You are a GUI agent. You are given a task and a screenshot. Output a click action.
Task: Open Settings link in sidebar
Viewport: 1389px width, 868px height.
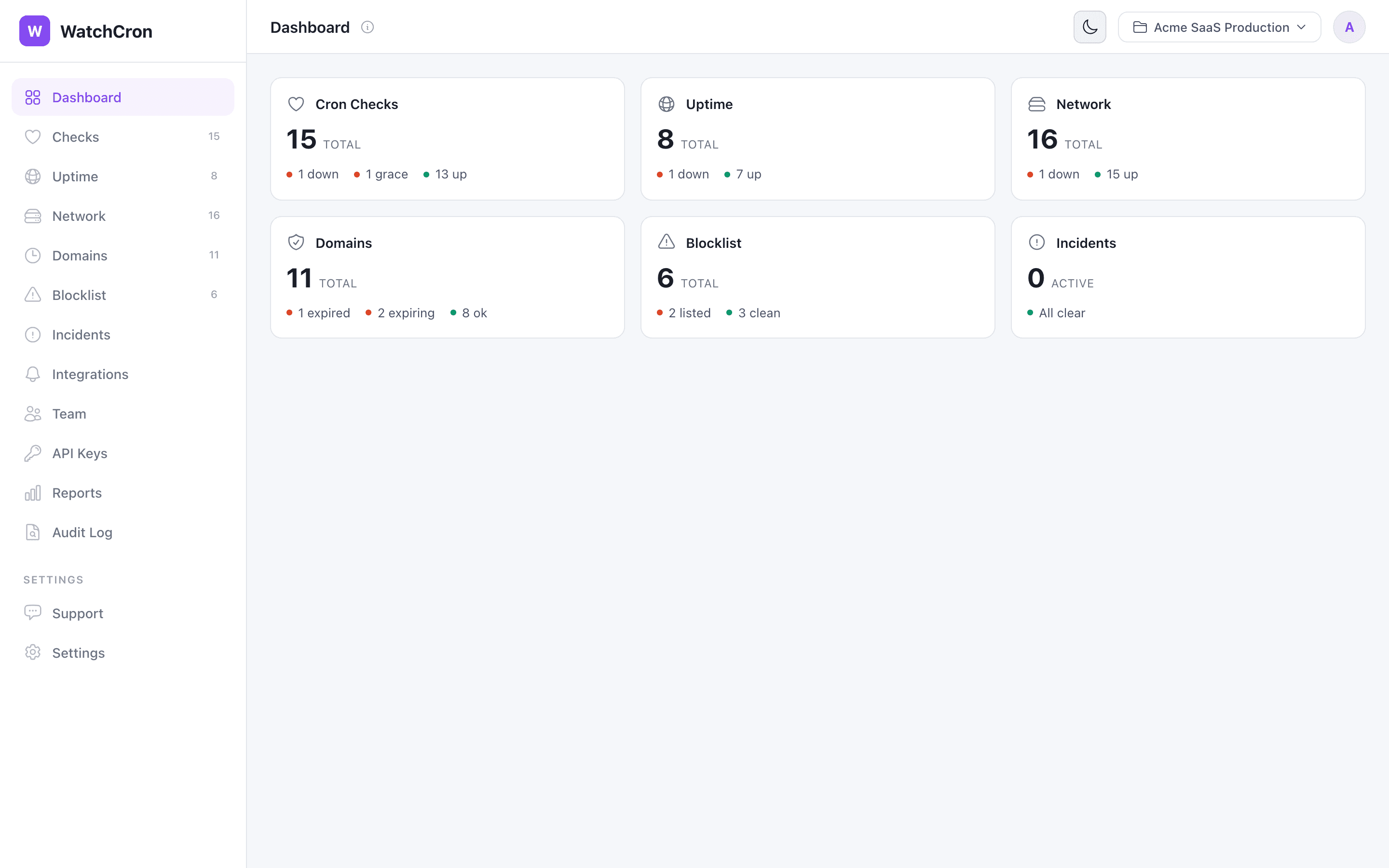[123, 653]
